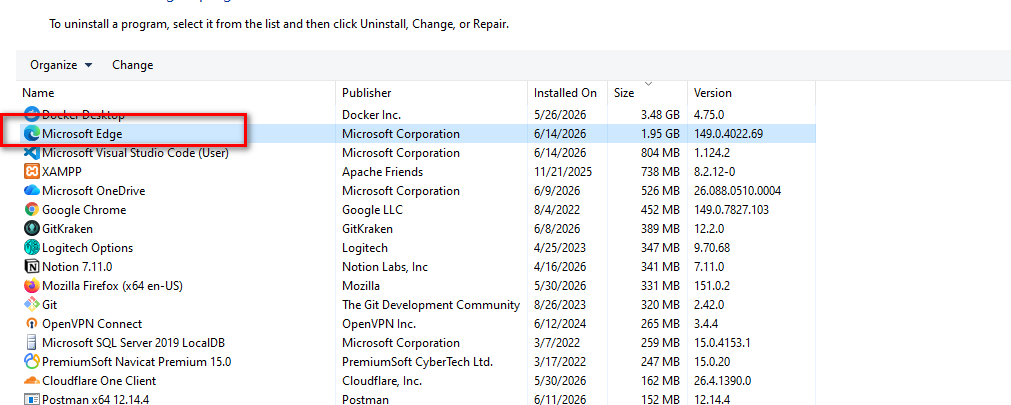Screen dimensions: 1011x405
Task: Click the Navicat Premium icon
Action: tap(32, 361)
